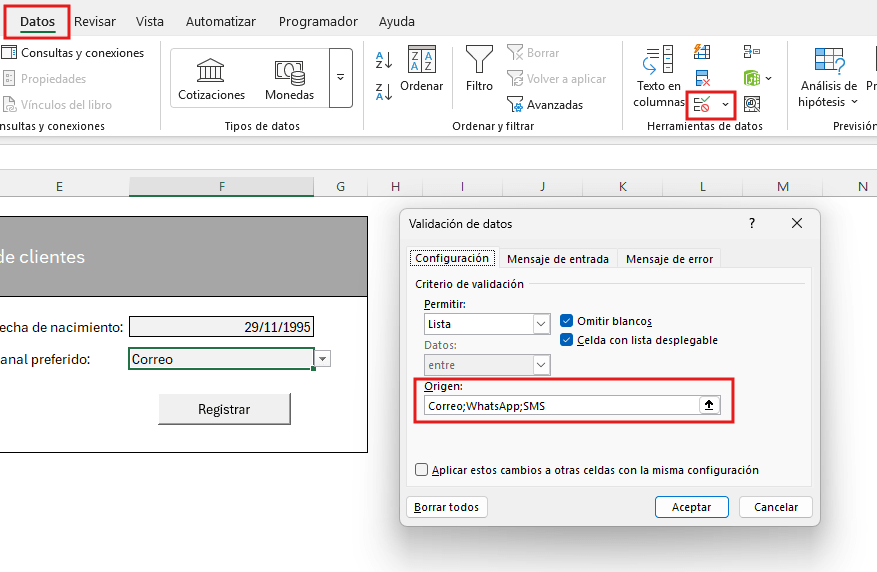Image resolution: width=877 pixels, height=572 pixels.
Task: Select the birth date cell 29/11/1995
Action: tap(221, 327)
